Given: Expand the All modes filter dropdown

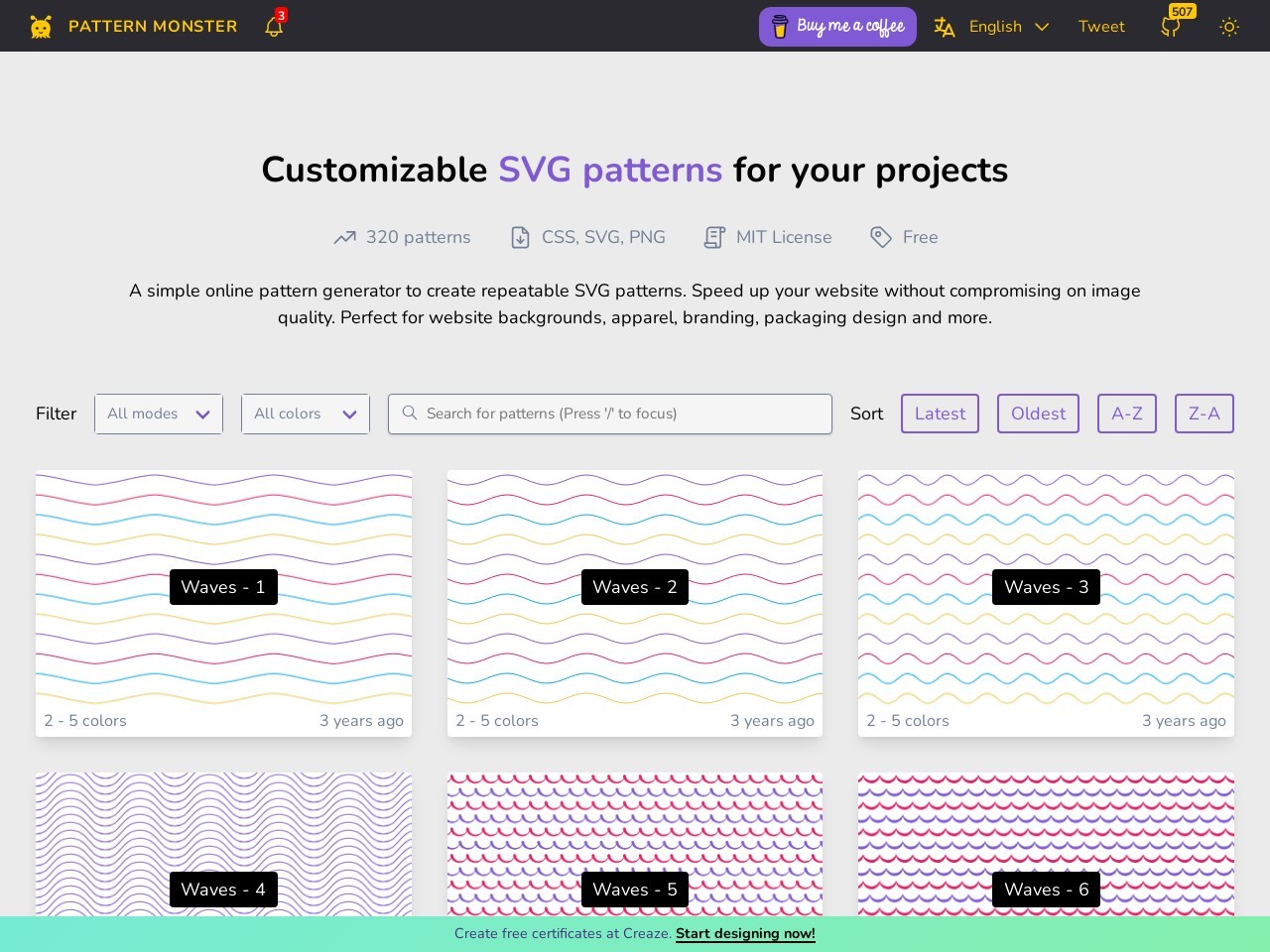Looking at the screenshot, I should (x=159, y=414).
